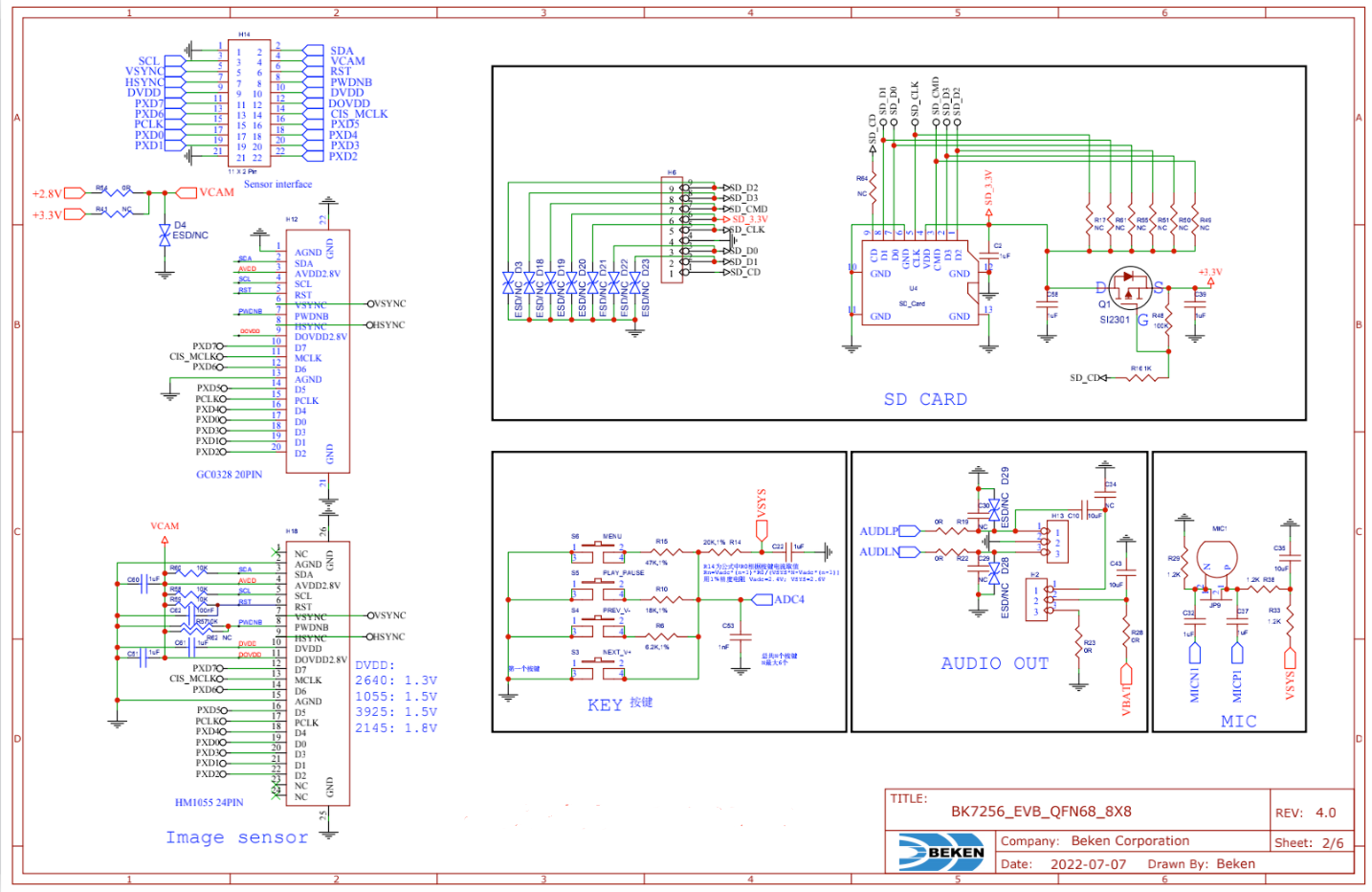Click the red 'SD_3.3V' label at H6
The height and width of the screenshot is (892, 1372).
click(x=750, y=219)
